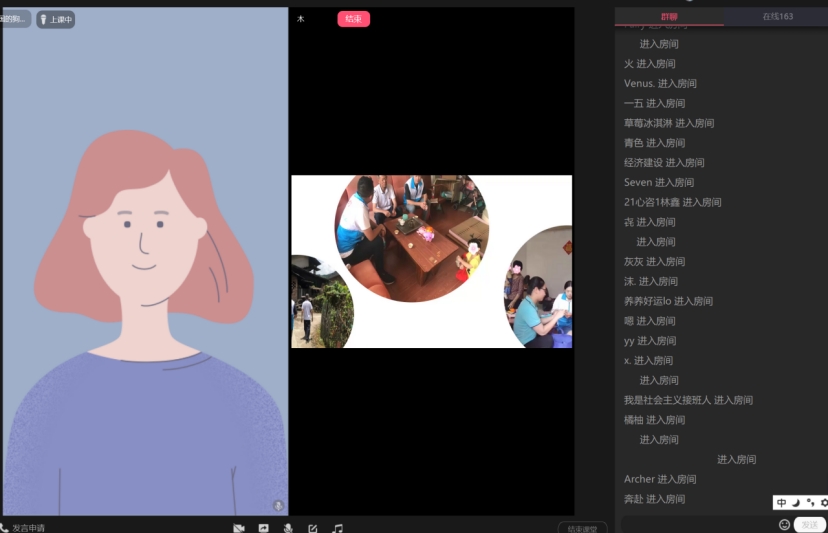This screenshot has width=828, height=533.
Task: Click the 发送 send button
Action: tap(809, 525)
